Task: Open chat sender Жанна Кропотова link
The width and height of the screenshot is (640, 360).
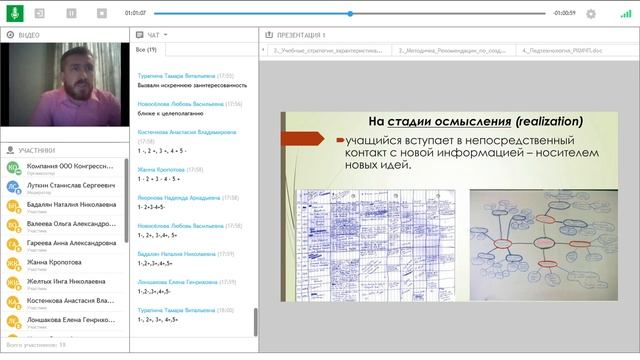Action: tap(161, 169)
